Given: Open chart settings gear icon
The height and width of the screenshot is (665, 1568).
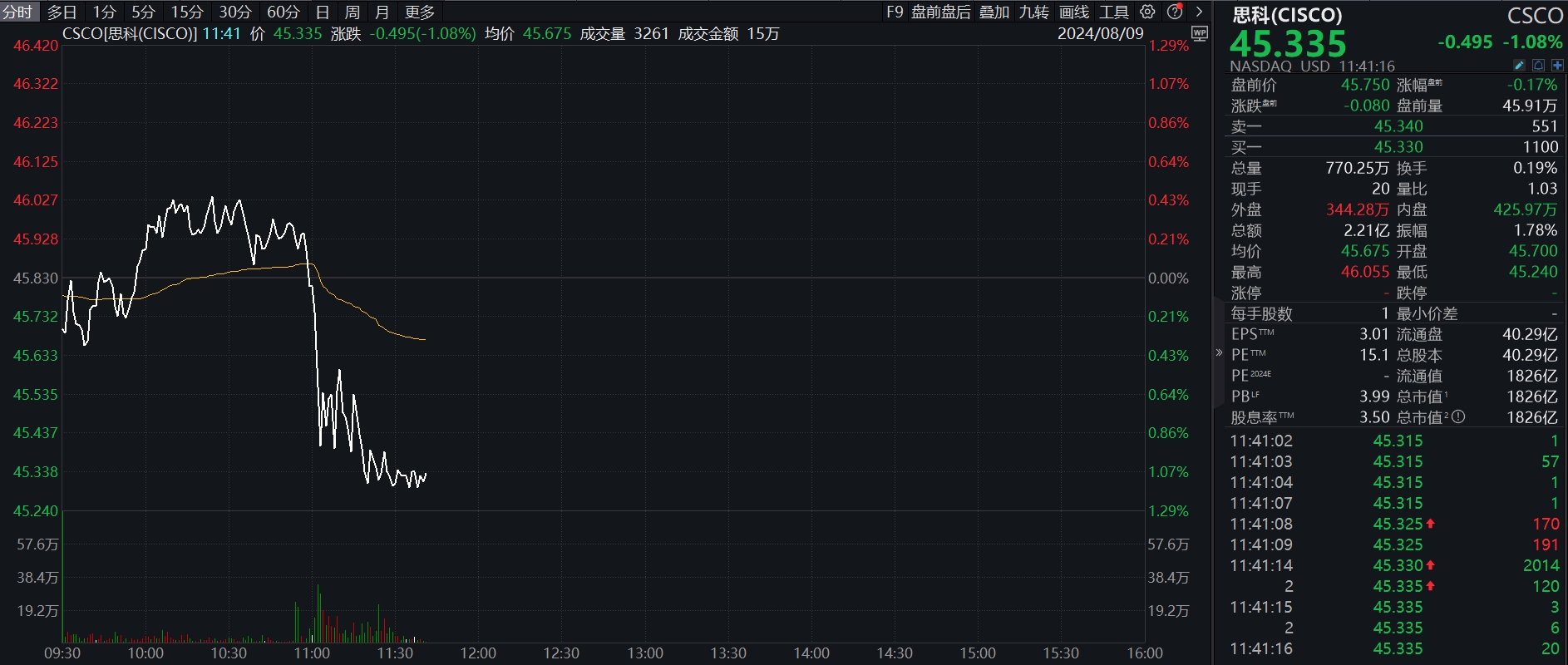Looking at the screenshot, I should [x=1147, y=12].
